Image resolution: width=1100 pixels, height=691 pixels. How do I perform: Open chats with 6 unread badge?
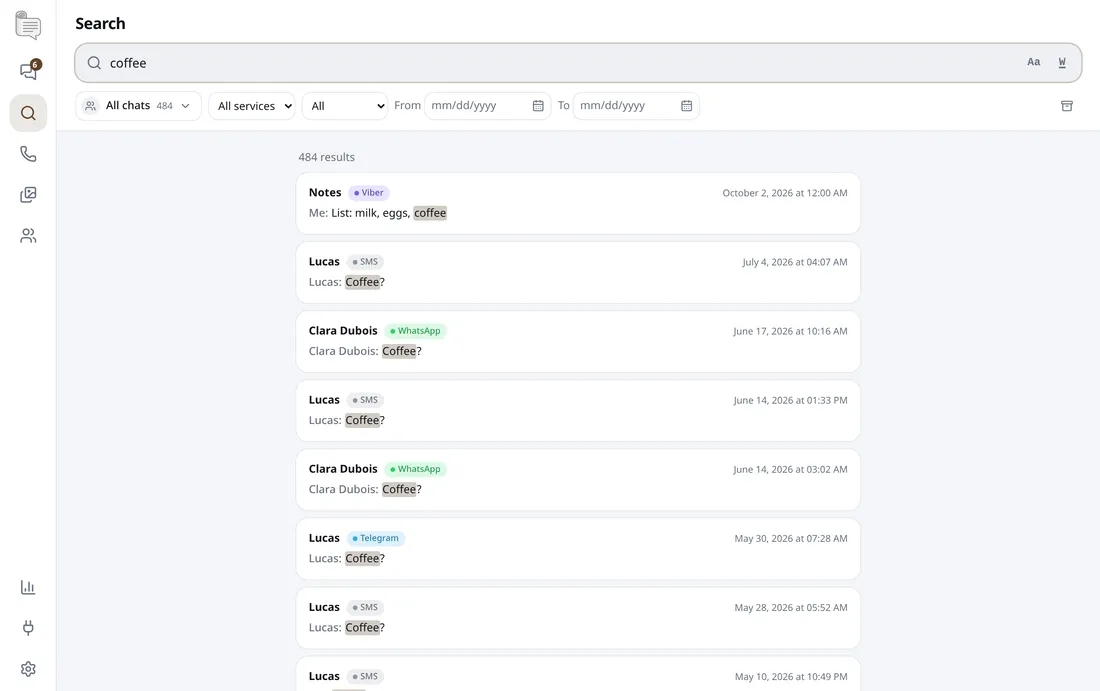pos(28,71)
